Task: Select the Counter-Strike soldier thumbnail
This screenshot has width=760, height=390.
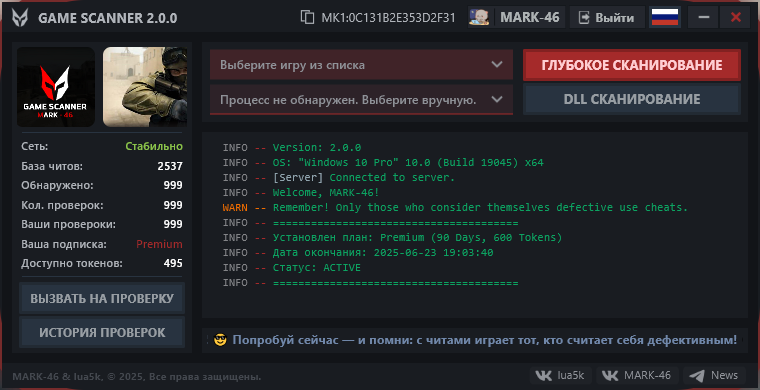Action: (145, 87)
